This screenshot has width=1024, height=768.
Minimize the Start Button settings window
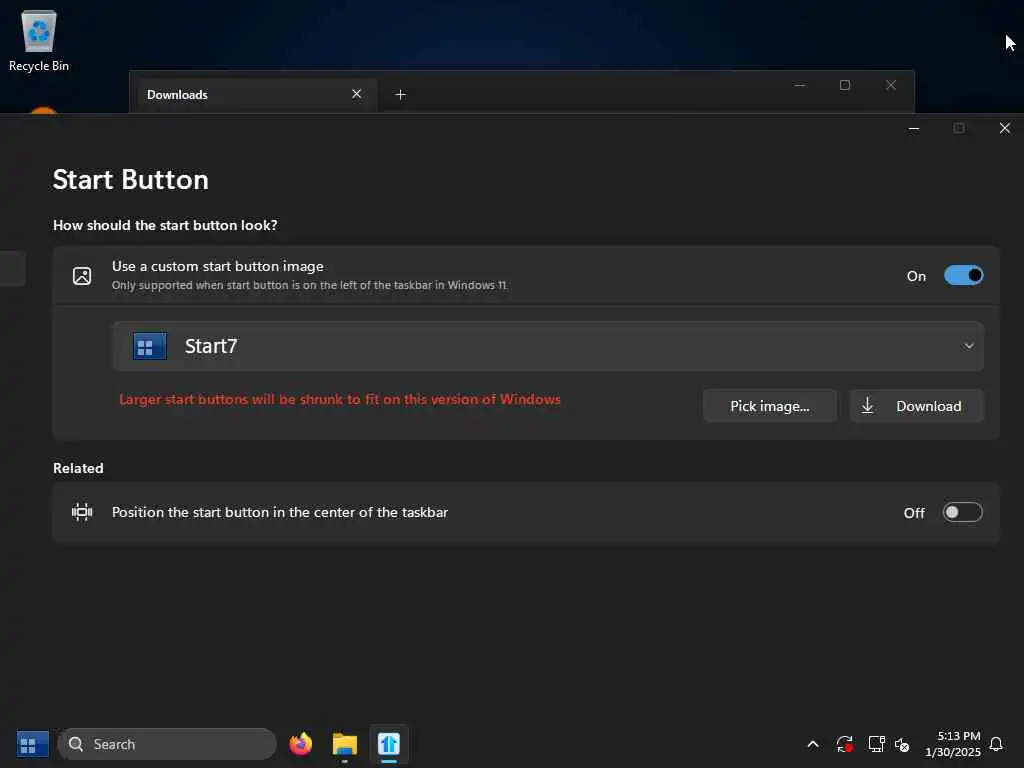pos(914,129)
